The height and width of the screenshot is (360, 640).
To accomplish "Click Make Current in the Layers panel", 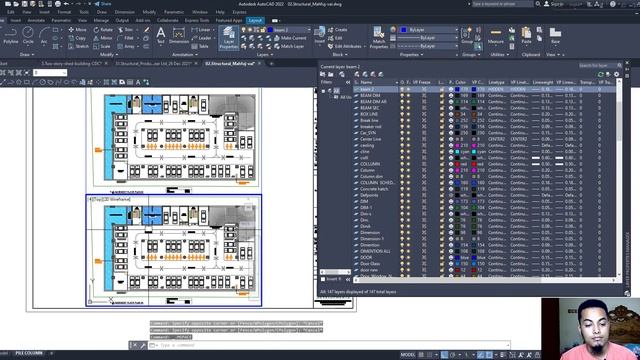I will pos(290,38).
